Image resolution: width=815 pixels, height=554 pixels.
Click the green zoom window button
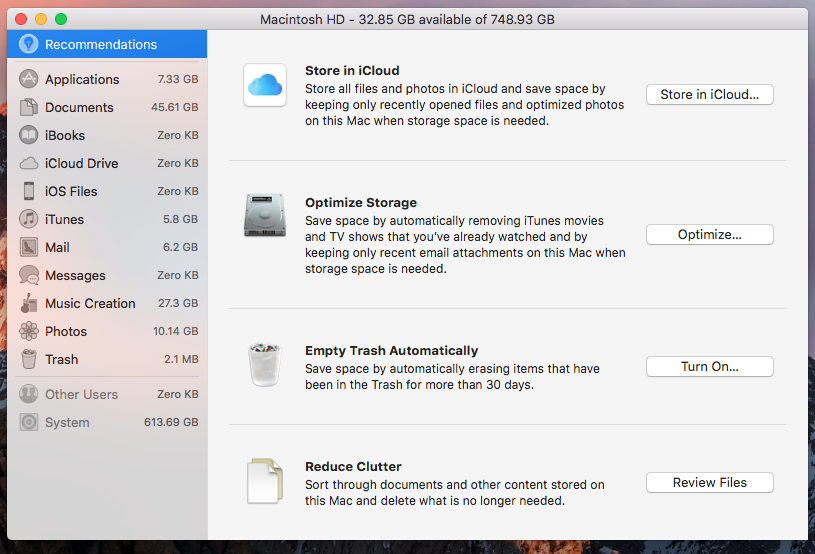coord(61,19)
